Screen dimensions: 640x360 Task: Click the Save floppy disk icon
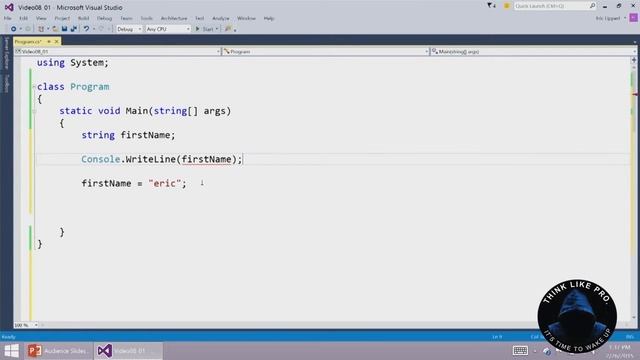coord(64,29)
